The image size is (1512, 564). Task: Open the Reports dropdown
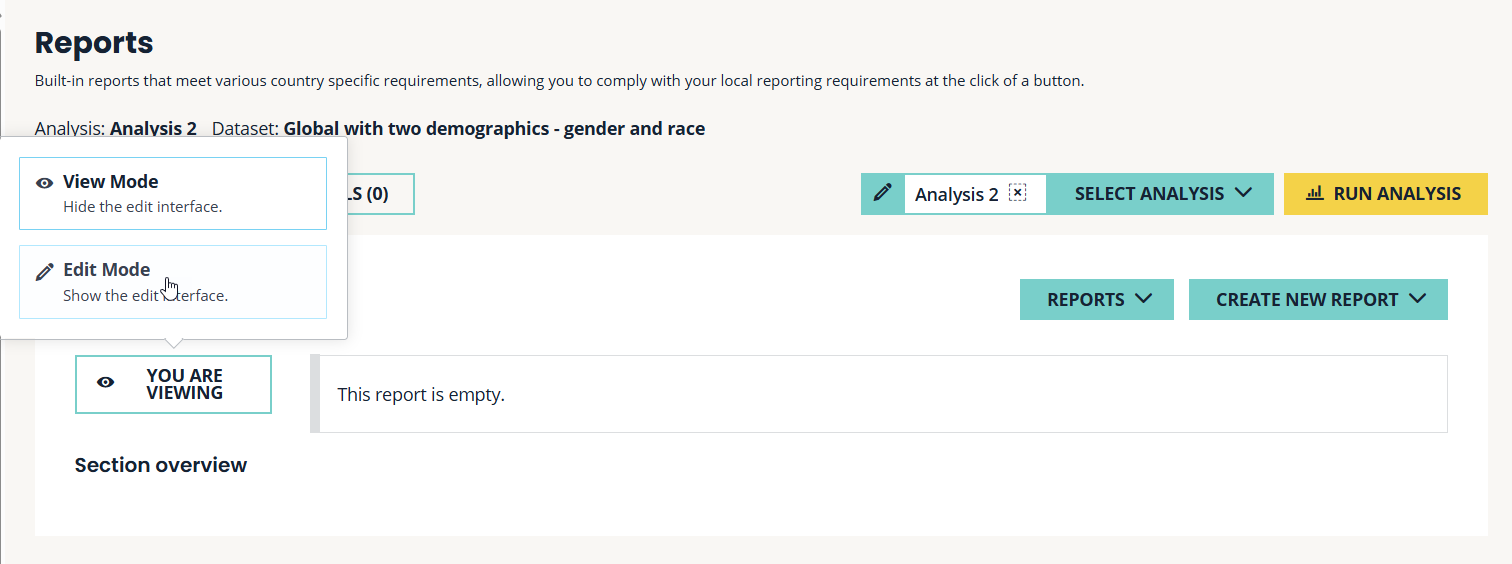pos(1096,299)
